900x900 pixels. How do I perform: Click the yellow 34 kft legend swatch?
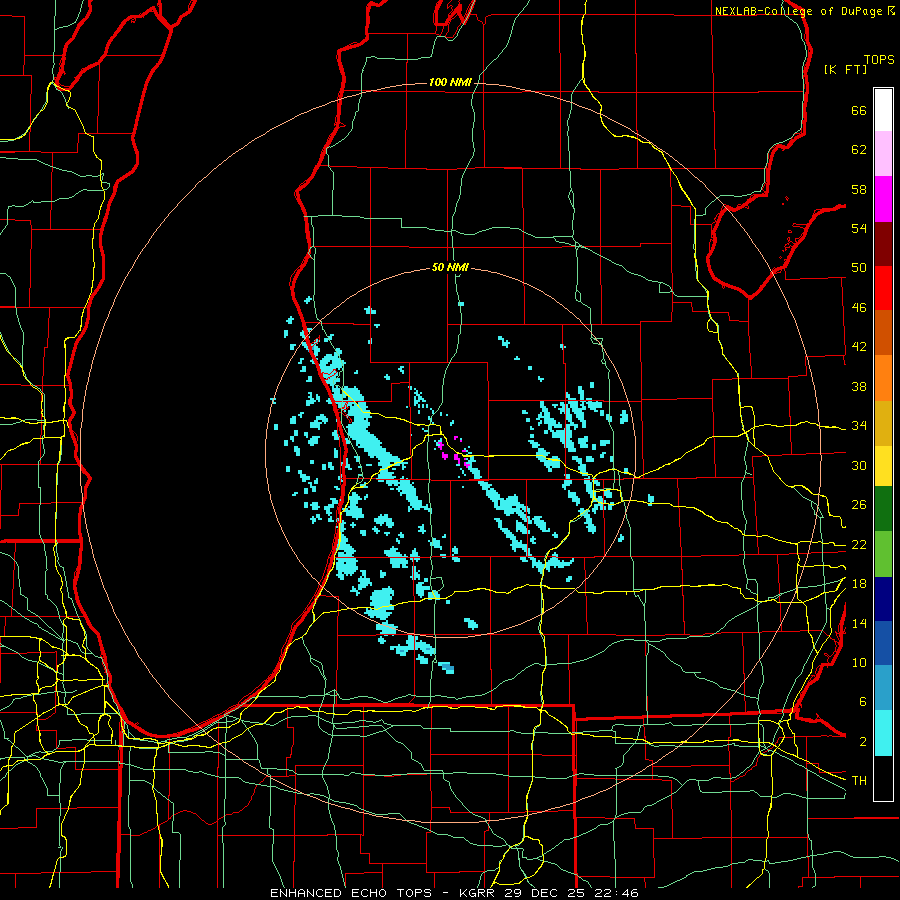pos(883,465)
